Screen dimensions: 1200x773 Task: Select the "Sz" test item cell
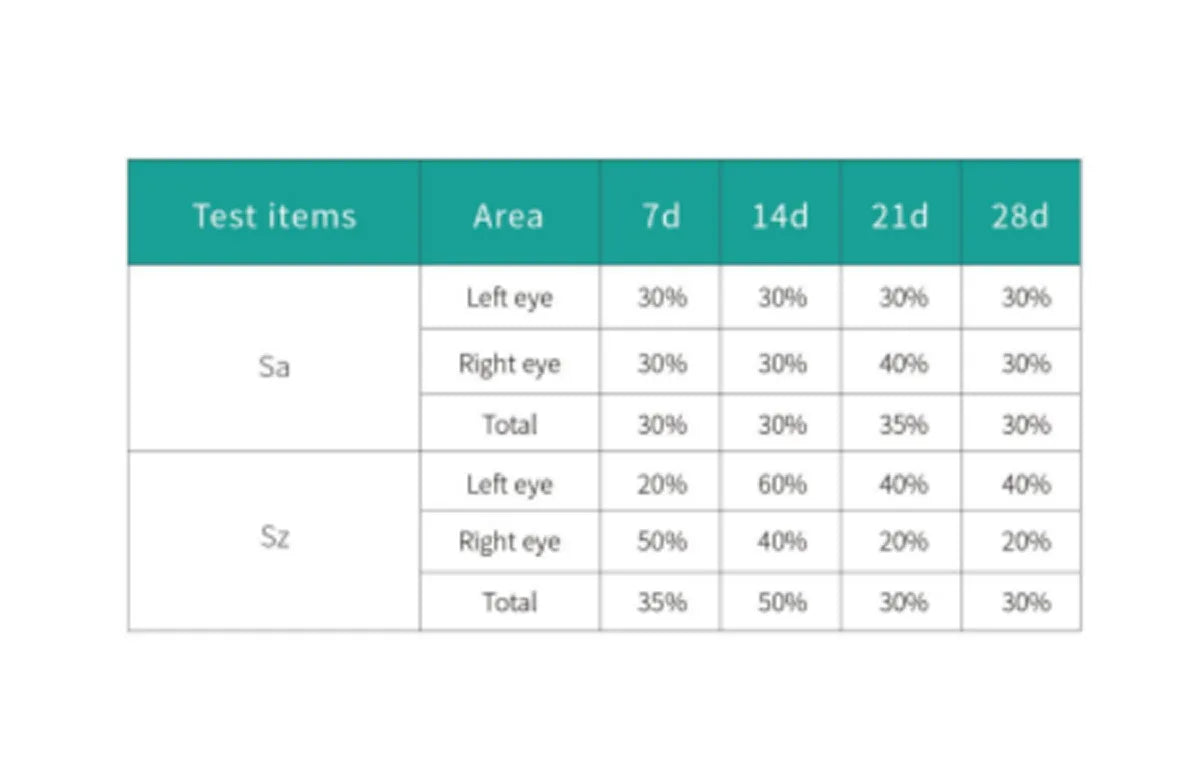click(x=274, y=537)
